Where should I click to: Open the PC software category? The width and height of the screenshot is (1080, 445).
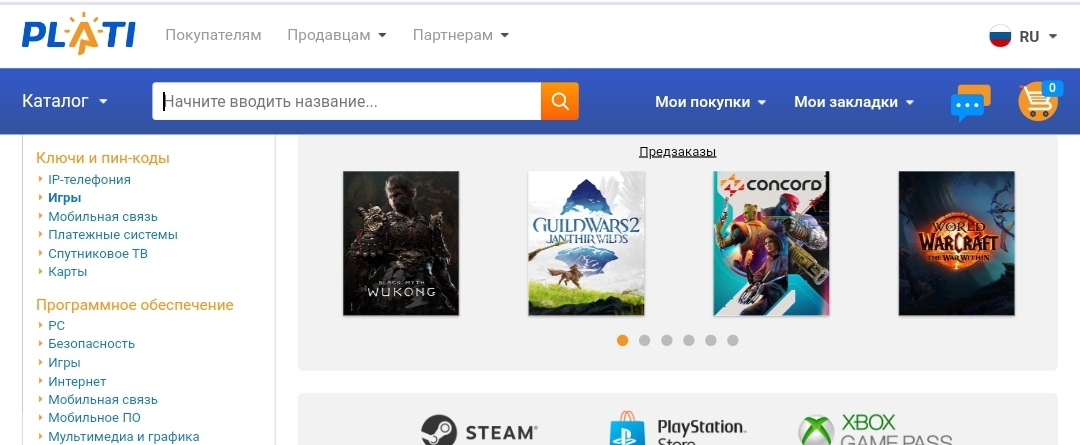(x=56, y=326)
